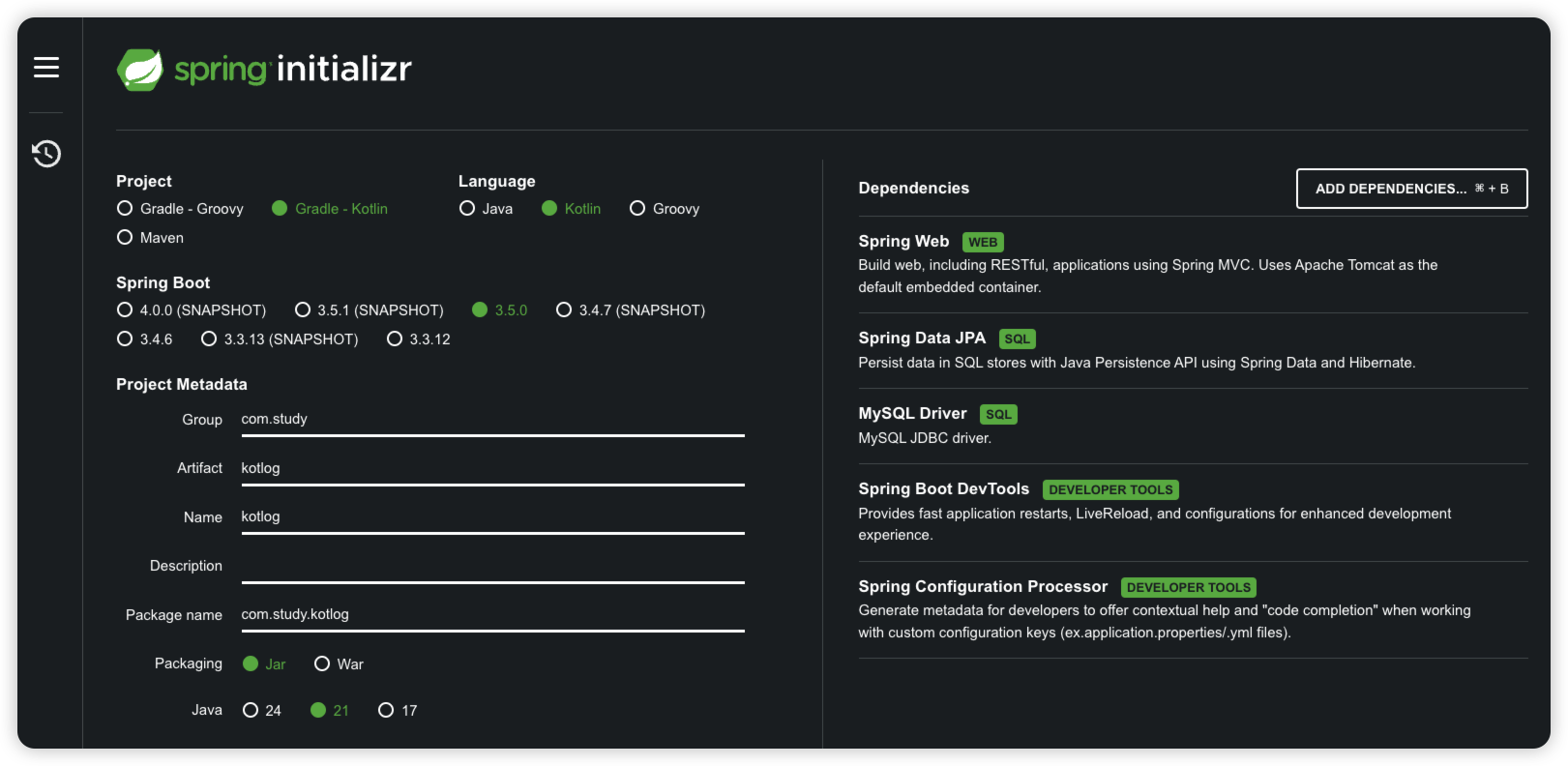Viewport: 1568px width, 766px height.
Task: Click Spring Configuration Processor dependency
Action: [1194, 609]
